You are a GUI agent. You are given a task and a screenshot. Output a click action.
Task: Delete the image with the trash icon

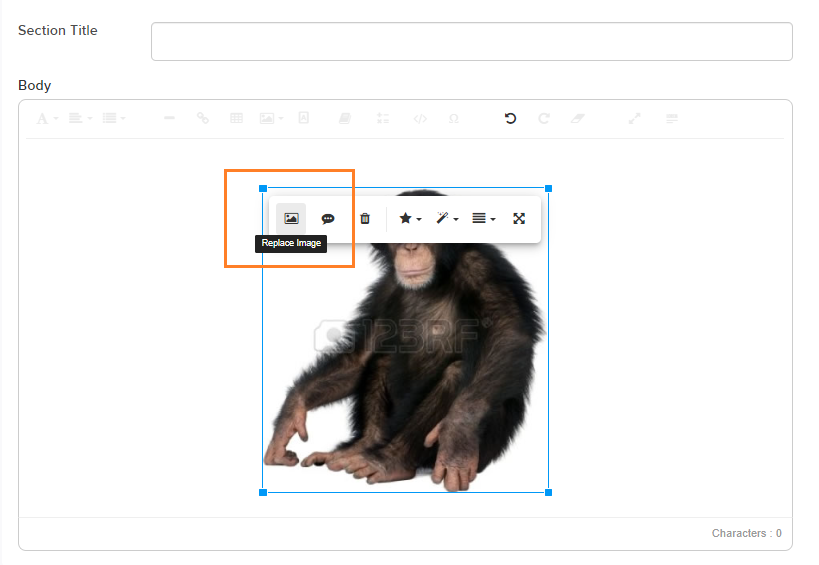click(365, 218)
